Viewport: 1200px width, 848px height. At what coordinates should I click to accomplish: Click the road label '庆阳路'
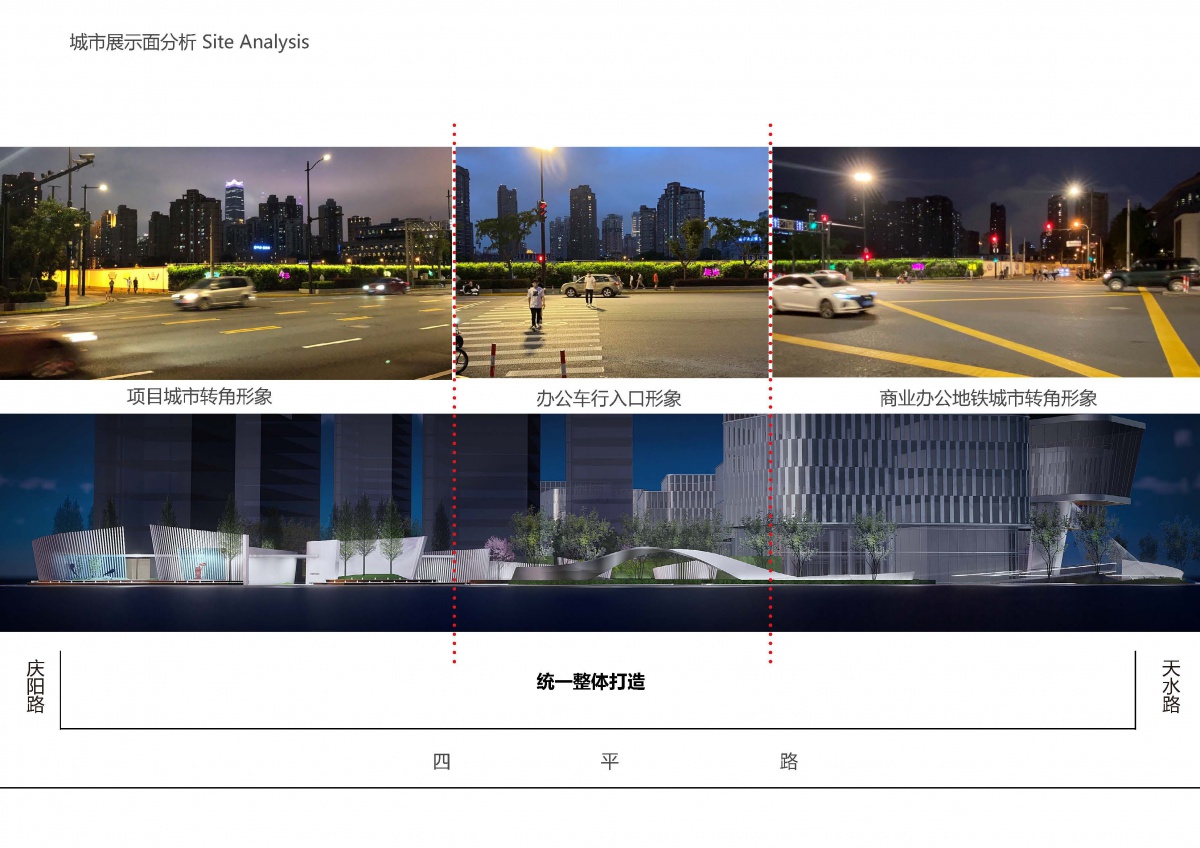coord(36,686)
